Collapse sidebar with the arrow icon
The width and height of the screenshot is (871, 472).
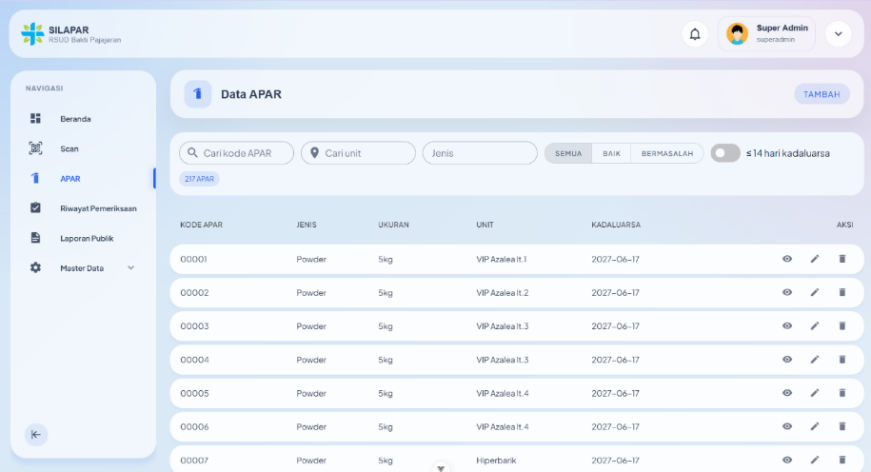pos(36,434)
